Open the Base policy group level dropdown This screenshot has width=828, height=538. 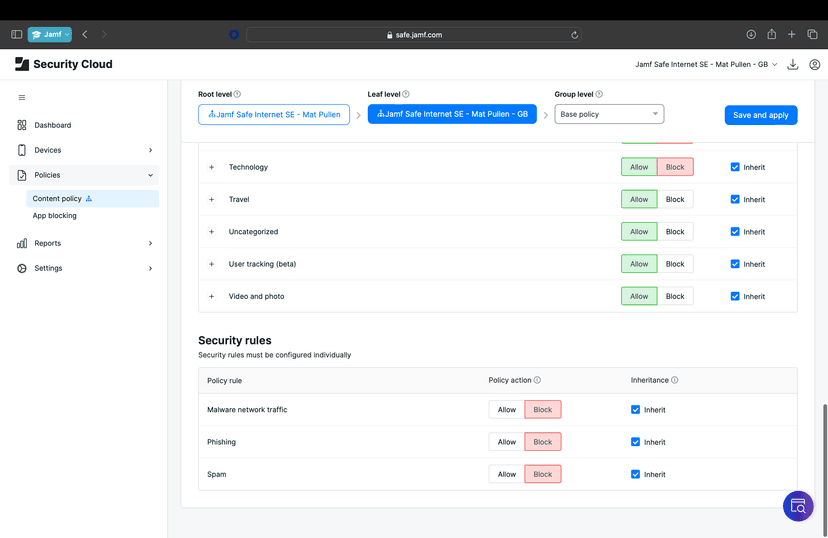[609, 114]
